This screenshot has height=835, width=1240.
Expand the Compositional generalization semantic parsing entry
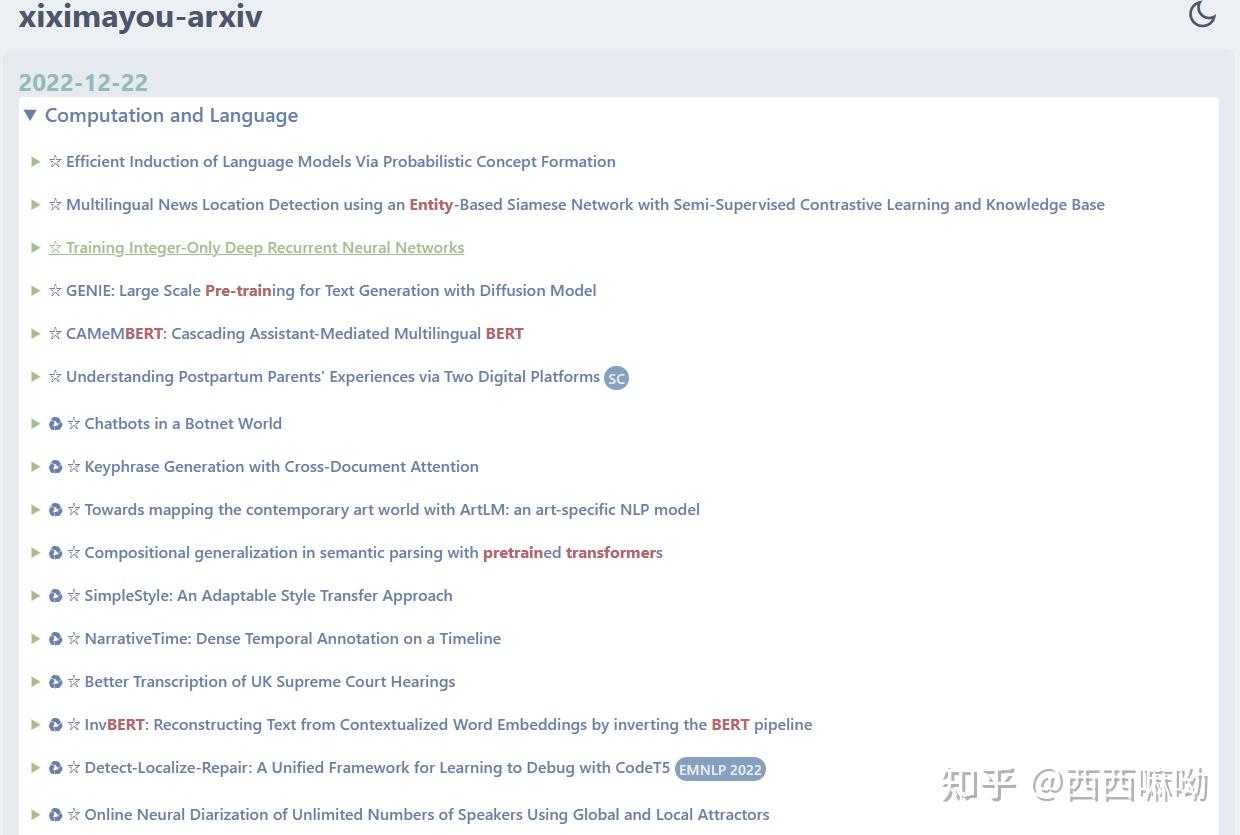[x=36, y=552]
